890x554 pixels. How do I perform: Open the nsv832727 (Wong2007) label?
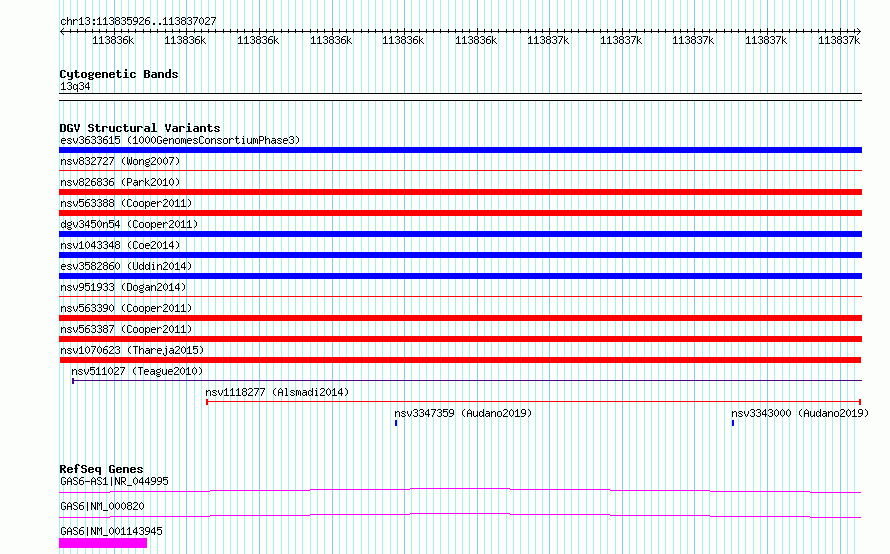120,161
